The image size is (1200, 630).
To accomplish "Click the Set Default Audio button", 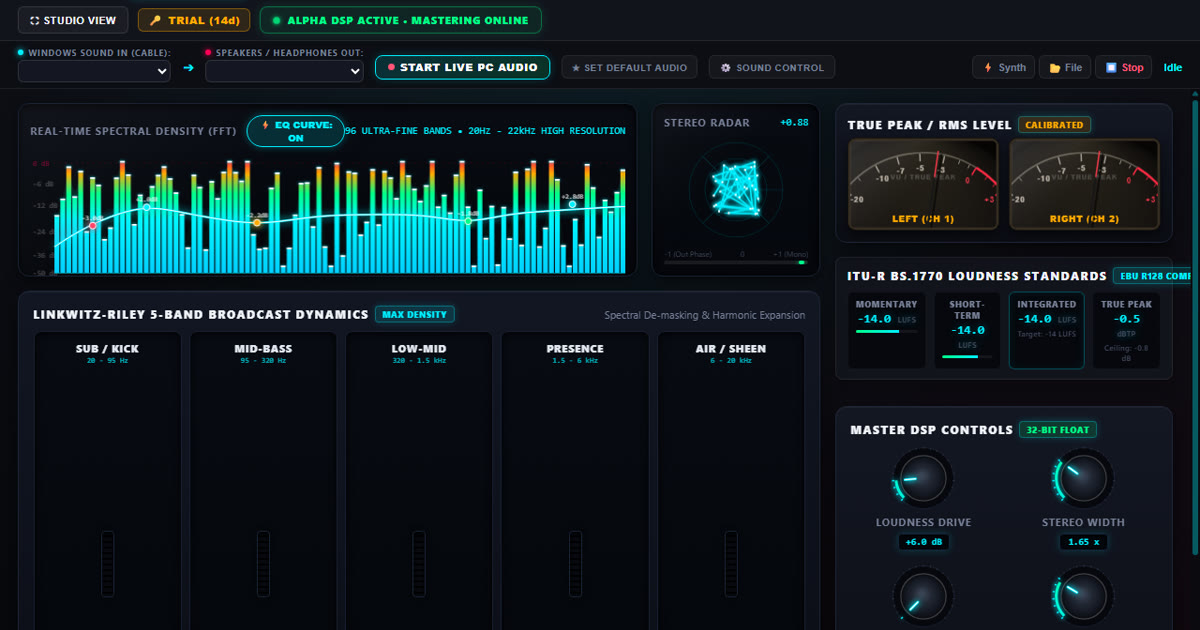I will point(629,67).
